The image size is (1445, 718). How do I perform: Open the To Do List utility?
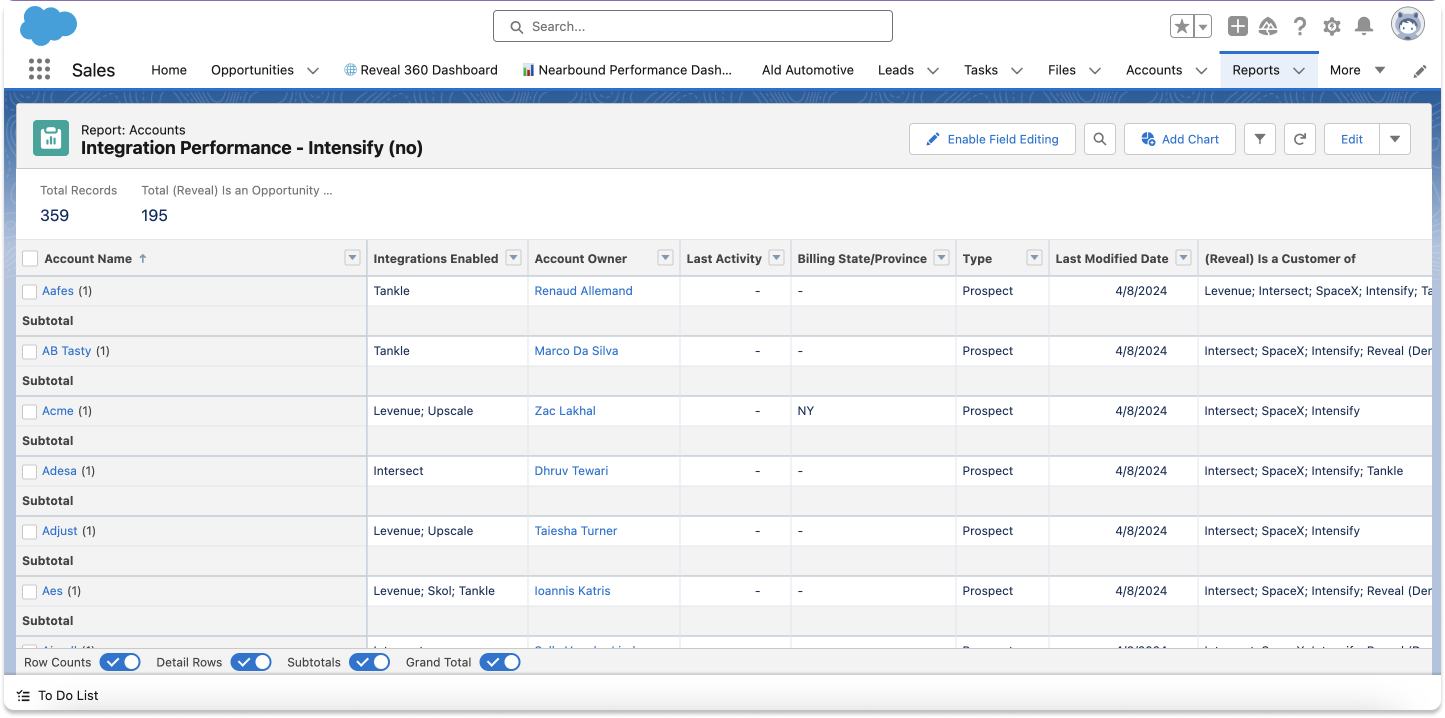click(58, 695)
